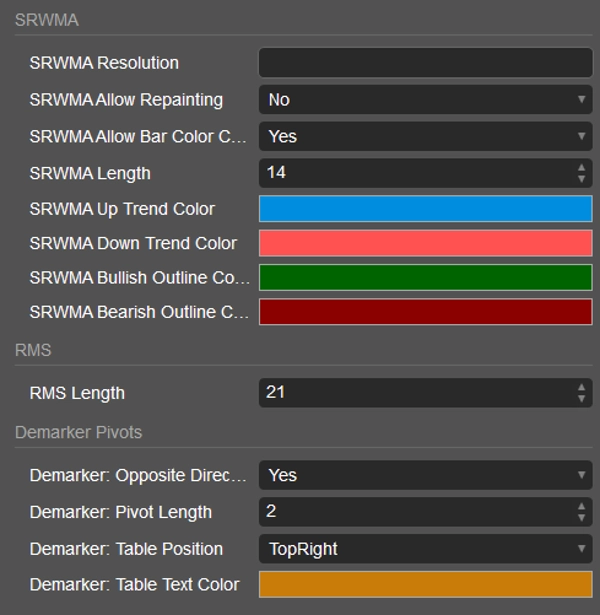600x615 pixels.
Task: Open the green SRWMA Bullish Outline color swatch
Action: click(425, 278)
